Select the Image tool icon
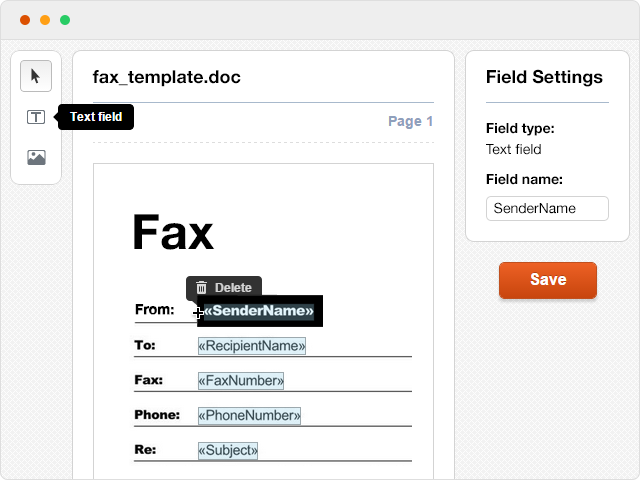 (36, 157)
